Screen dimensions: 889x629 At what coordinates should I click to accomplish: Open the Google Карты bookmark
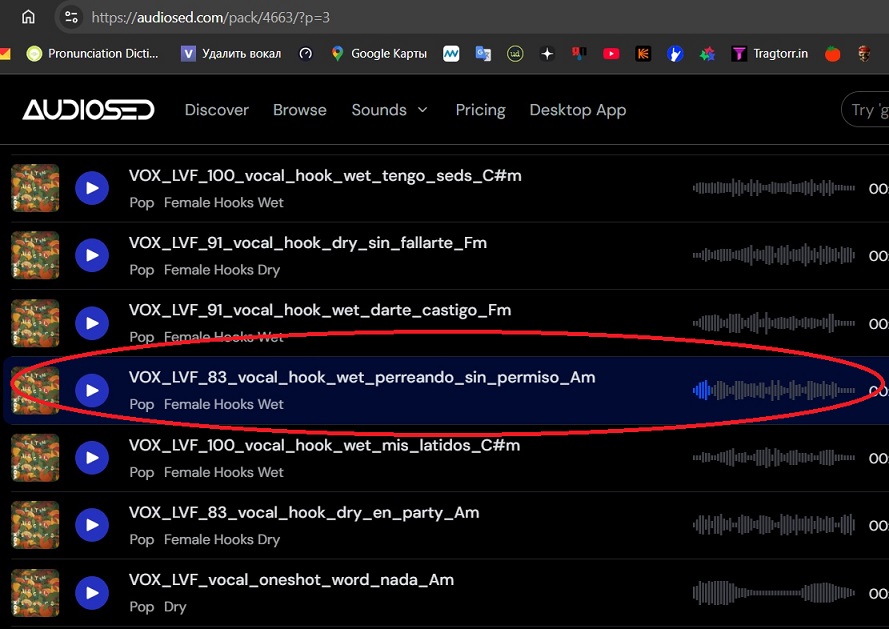[x=379, y=53]
